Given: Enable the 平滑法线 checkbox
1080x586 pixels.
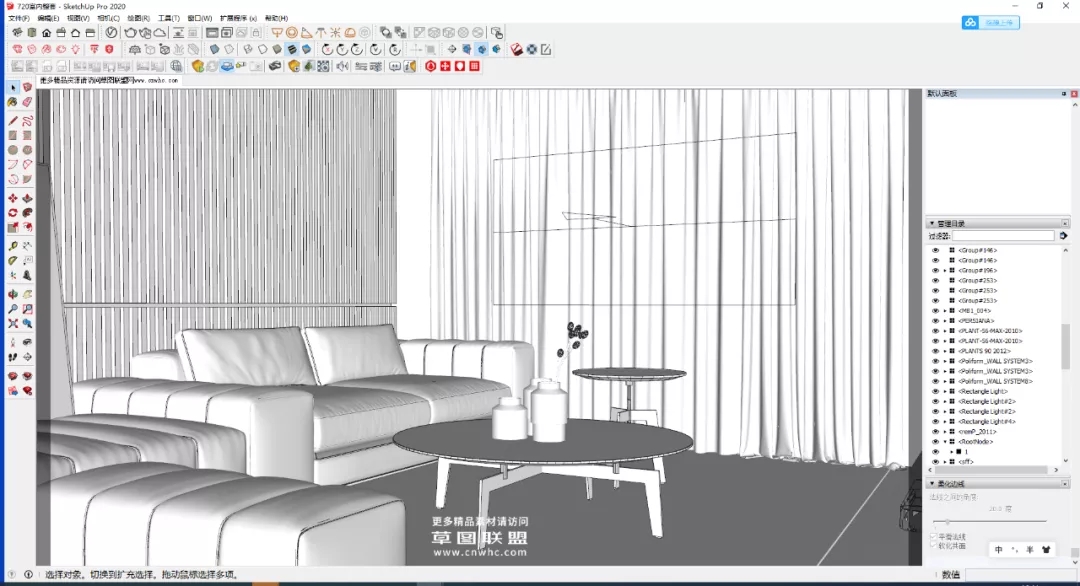Looking at the screenshot, I should 934,536.
